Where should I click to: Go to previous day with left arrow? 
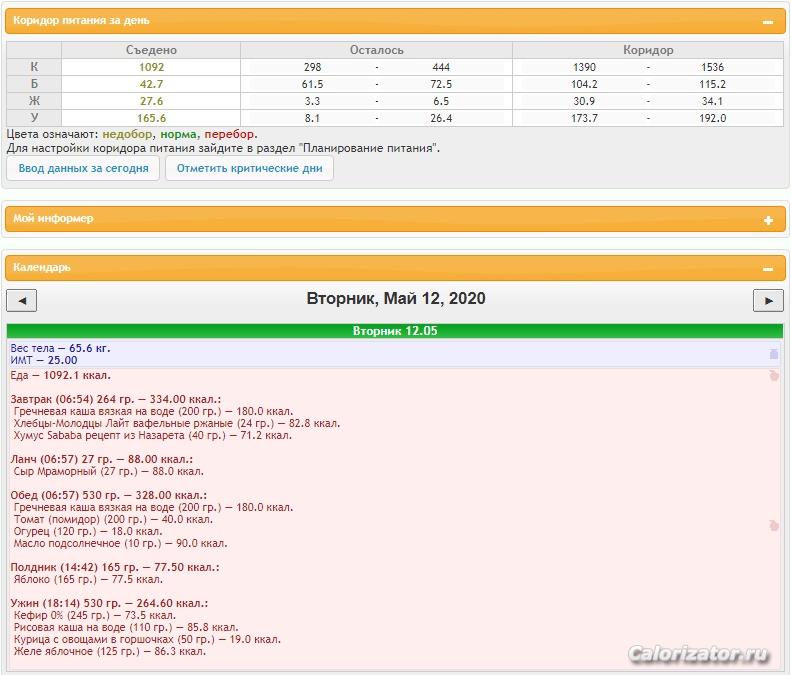click(x=22, y=301)
